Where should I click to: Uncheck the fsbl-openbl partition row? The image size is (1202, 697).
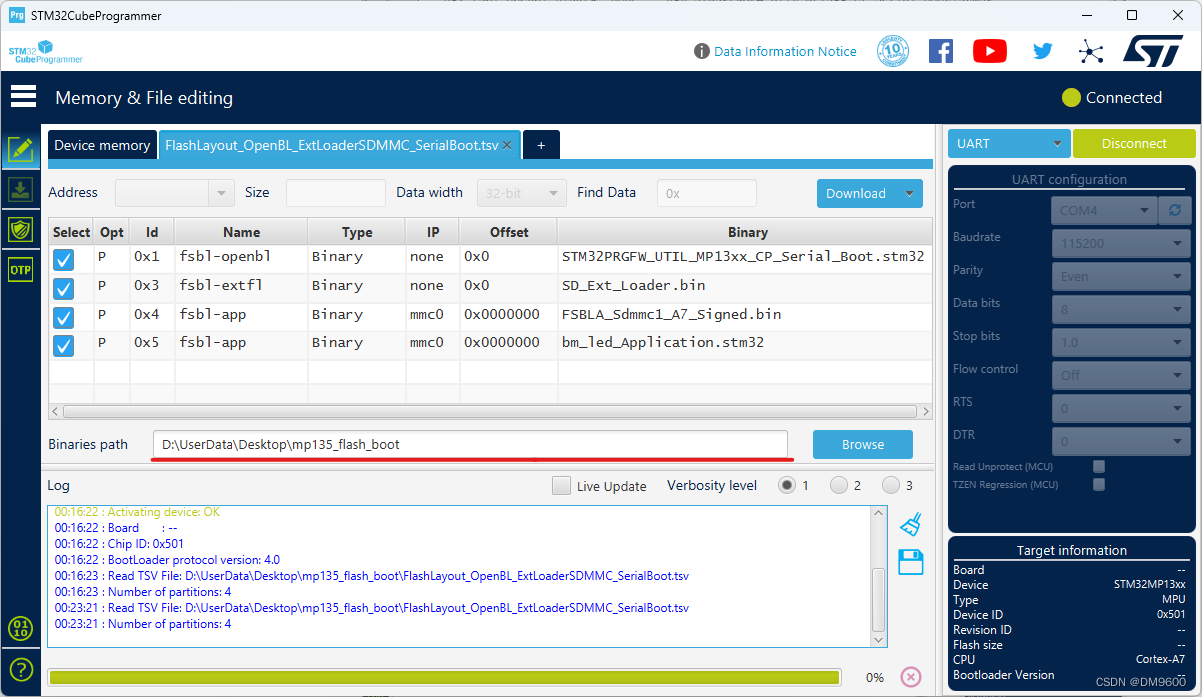click(x=63, y=260)
